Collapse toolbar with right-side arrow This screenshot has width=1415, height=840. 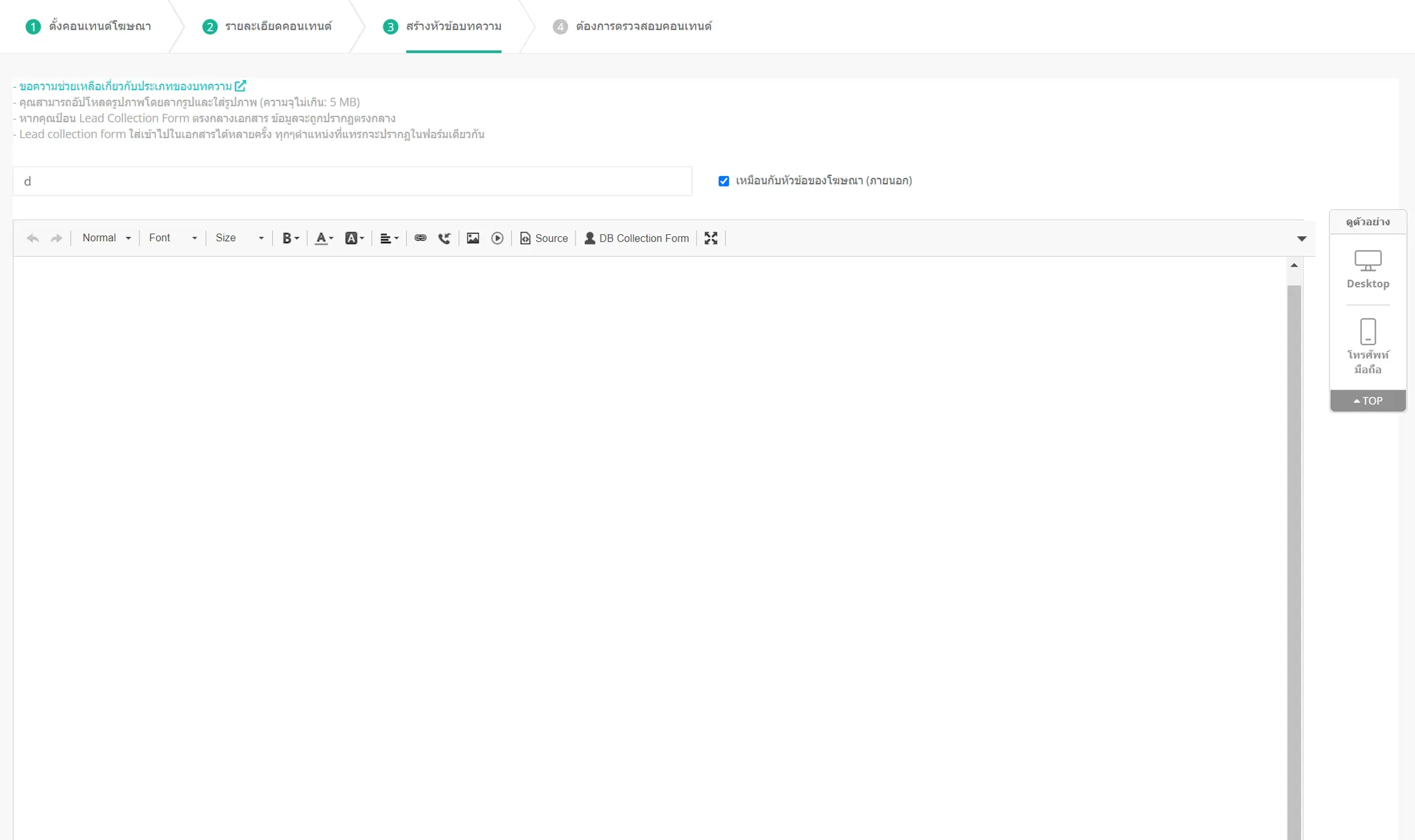click(1302, 238)
